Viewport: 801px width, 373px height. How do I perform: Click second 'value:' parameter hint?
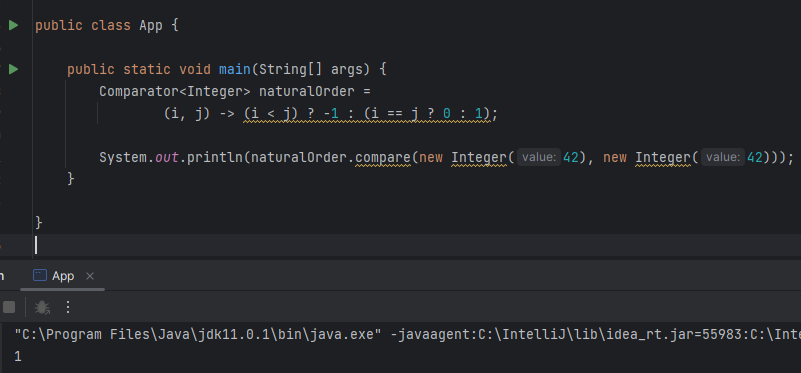pyautogui.click(x=723, y=157)
